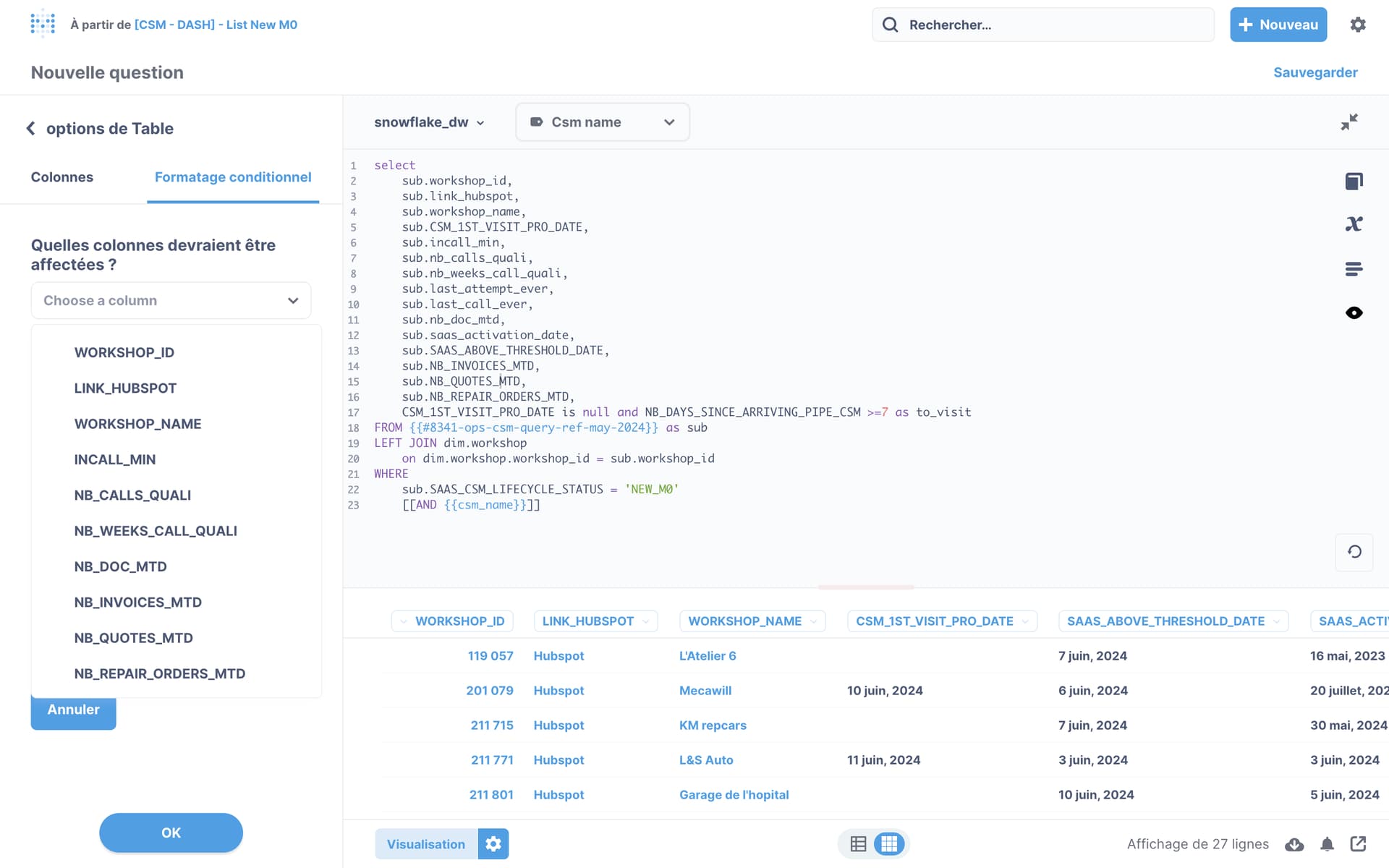Open the SQL snippets icon

[1354, 269]
